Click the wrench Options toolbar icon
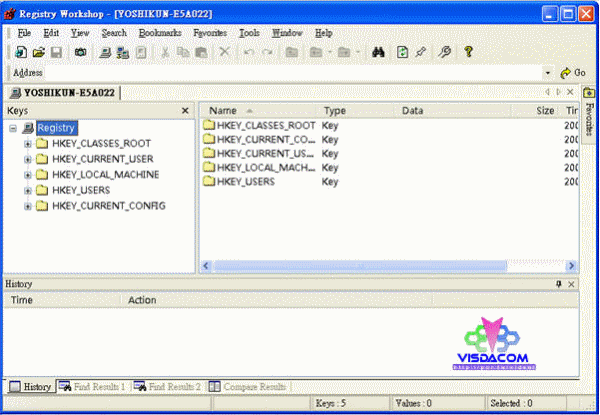 click(445, 52)
